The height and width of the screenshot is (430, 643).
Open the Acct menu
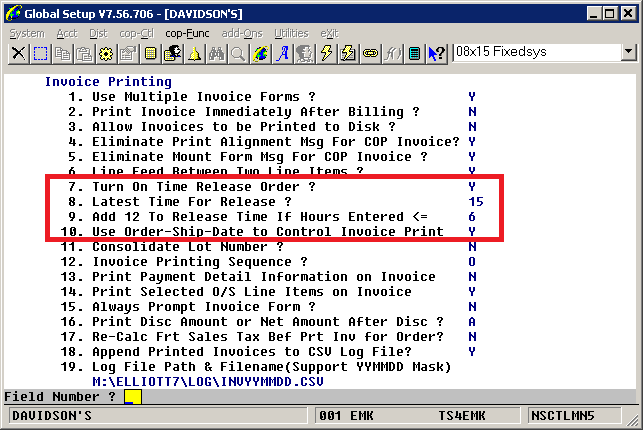pyautogui.click(x=67, y=33)
